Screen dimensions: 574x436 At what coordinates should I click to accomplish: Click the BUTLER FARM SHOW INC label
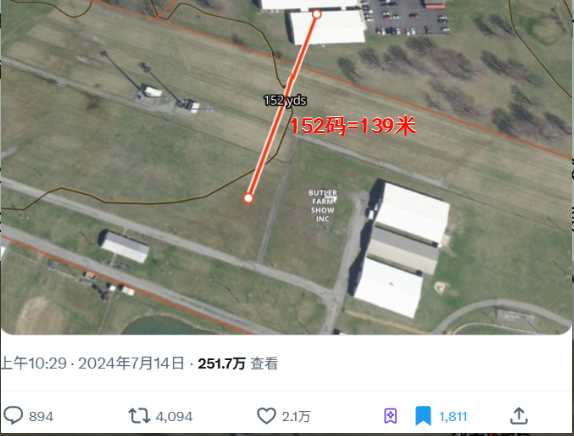[x=323, y=206]
